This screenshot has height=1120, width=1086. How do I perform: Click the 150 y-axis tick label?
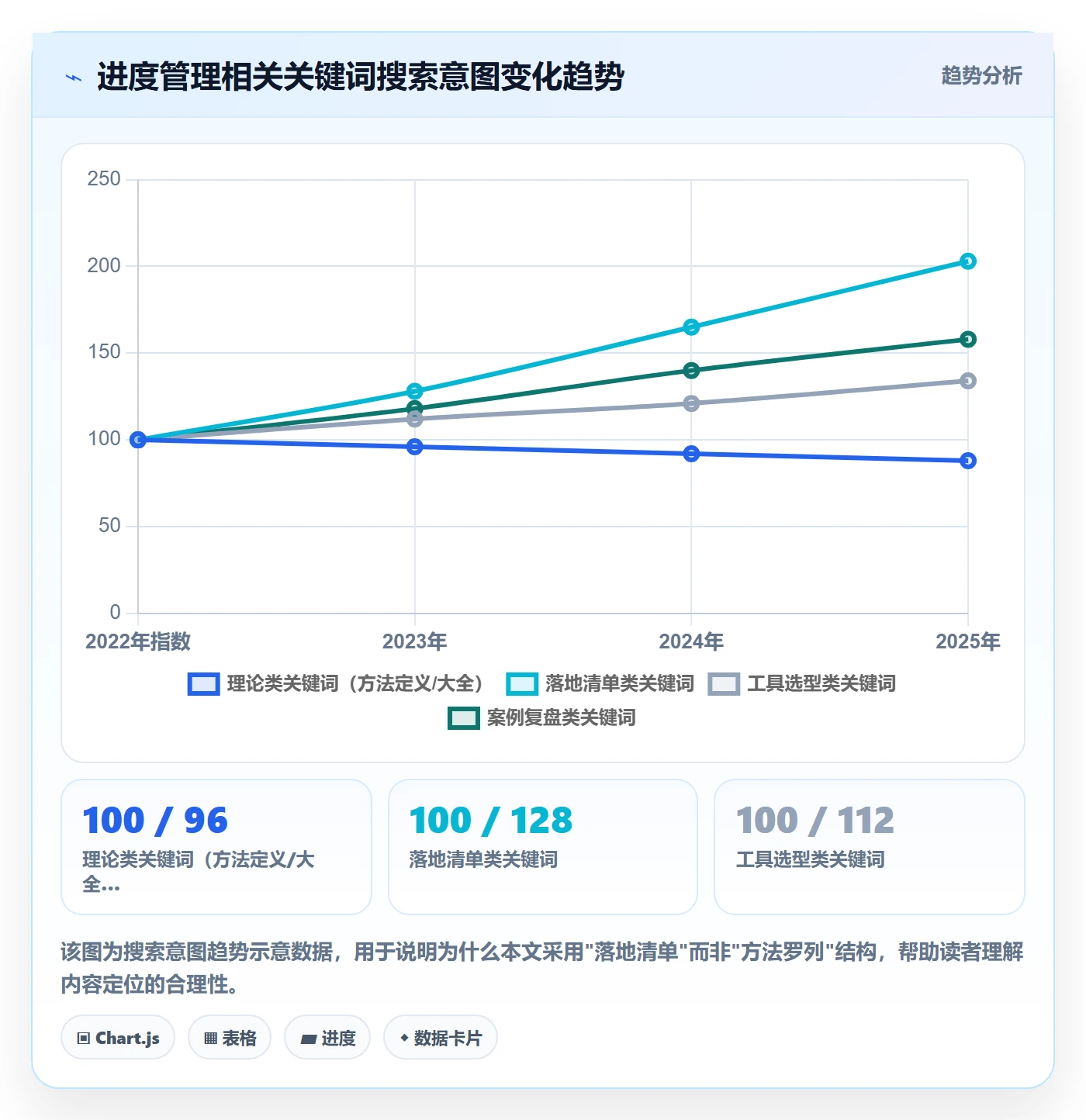(104, 352)
